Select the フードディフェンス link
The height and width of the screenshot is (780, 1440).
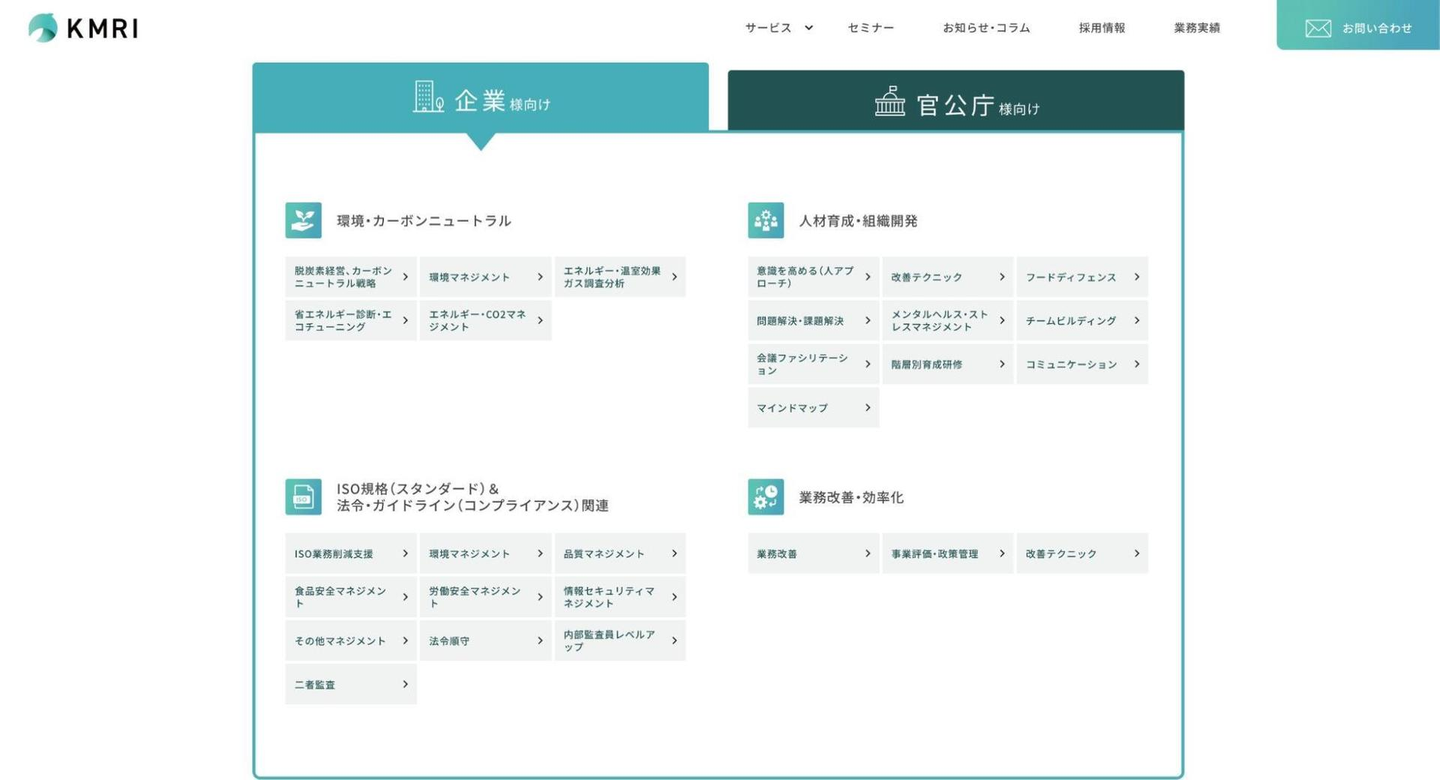[1081, 277]
